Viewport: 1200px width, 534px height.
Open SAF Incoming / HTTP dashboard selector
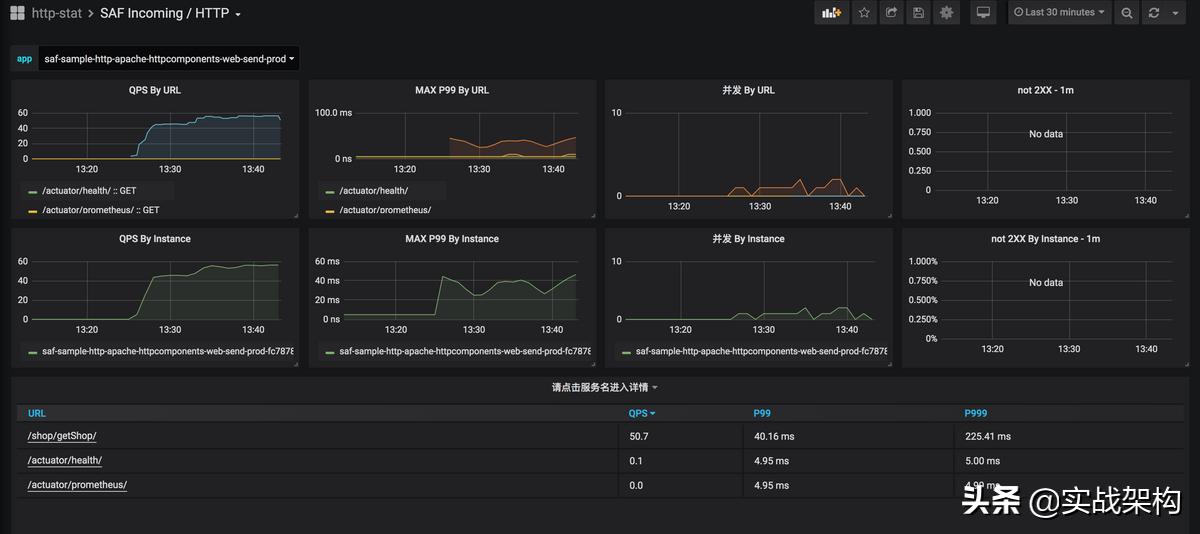[170, 13]
